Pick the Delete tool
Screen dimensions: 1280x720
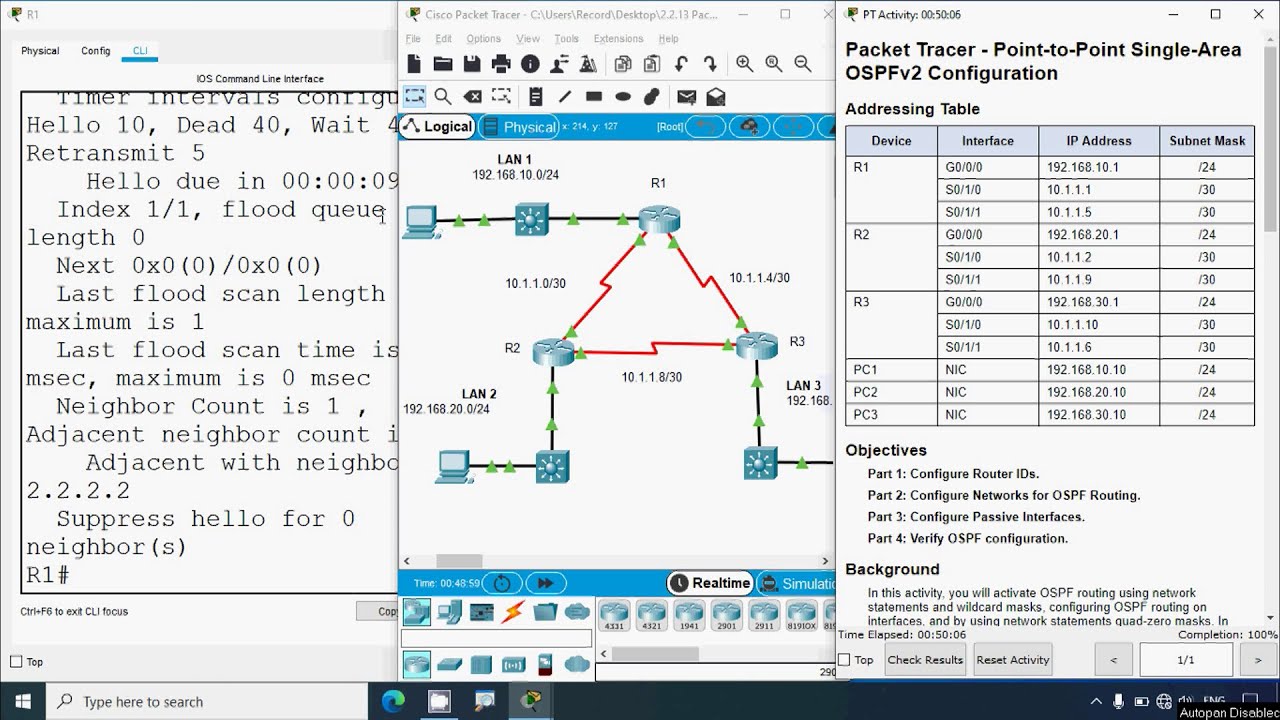pos(472,97)
